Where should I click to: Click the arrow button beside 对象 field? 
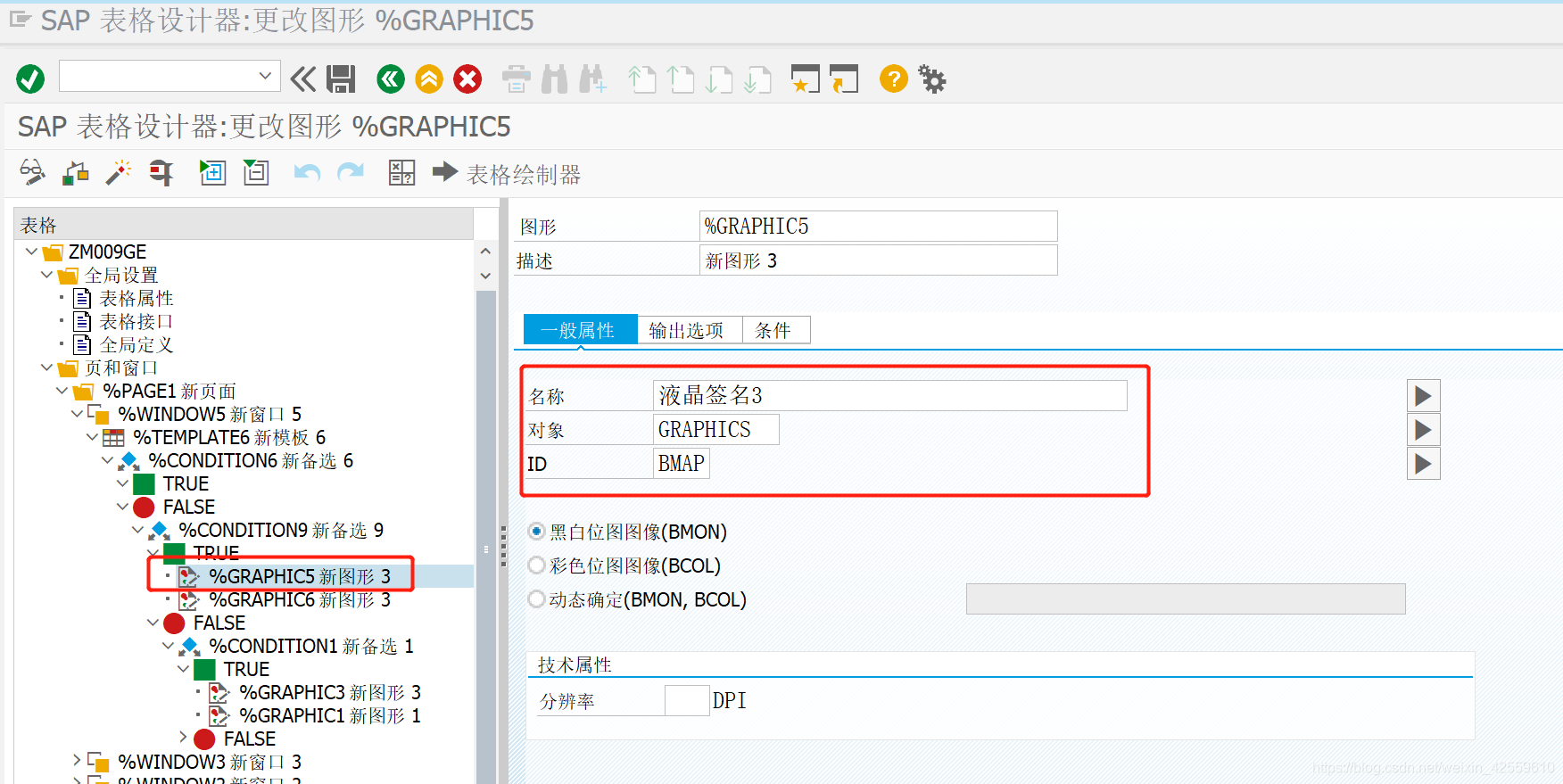(x=1423, y=430)
